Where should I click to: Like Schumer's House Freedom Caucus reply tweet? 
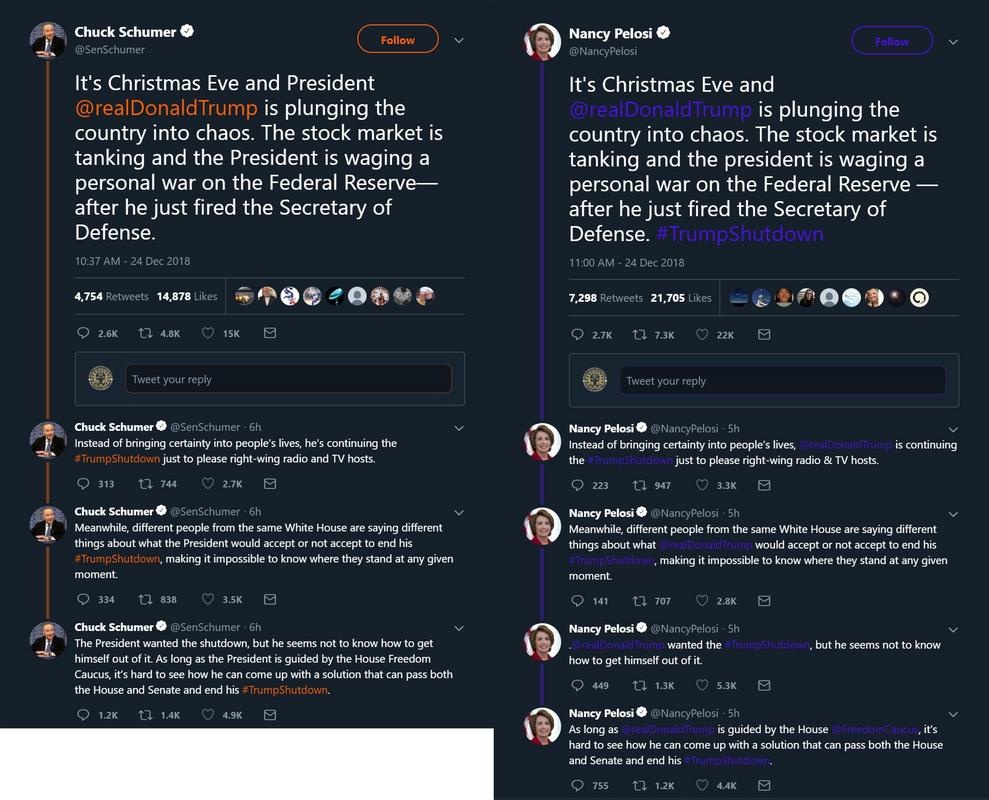point(208,715)
